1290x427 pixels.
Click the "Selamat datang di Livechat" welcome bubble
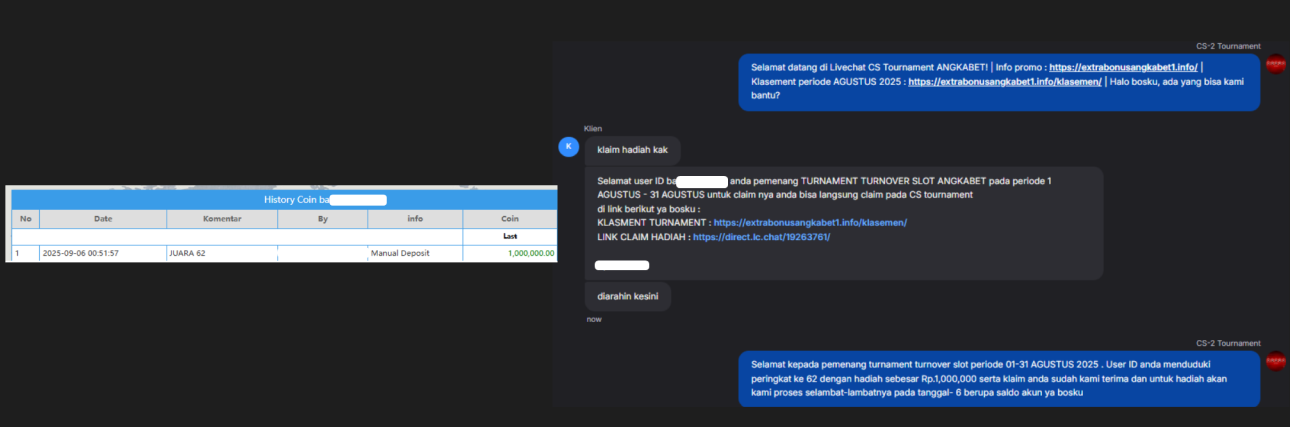[x=999, y=82]
